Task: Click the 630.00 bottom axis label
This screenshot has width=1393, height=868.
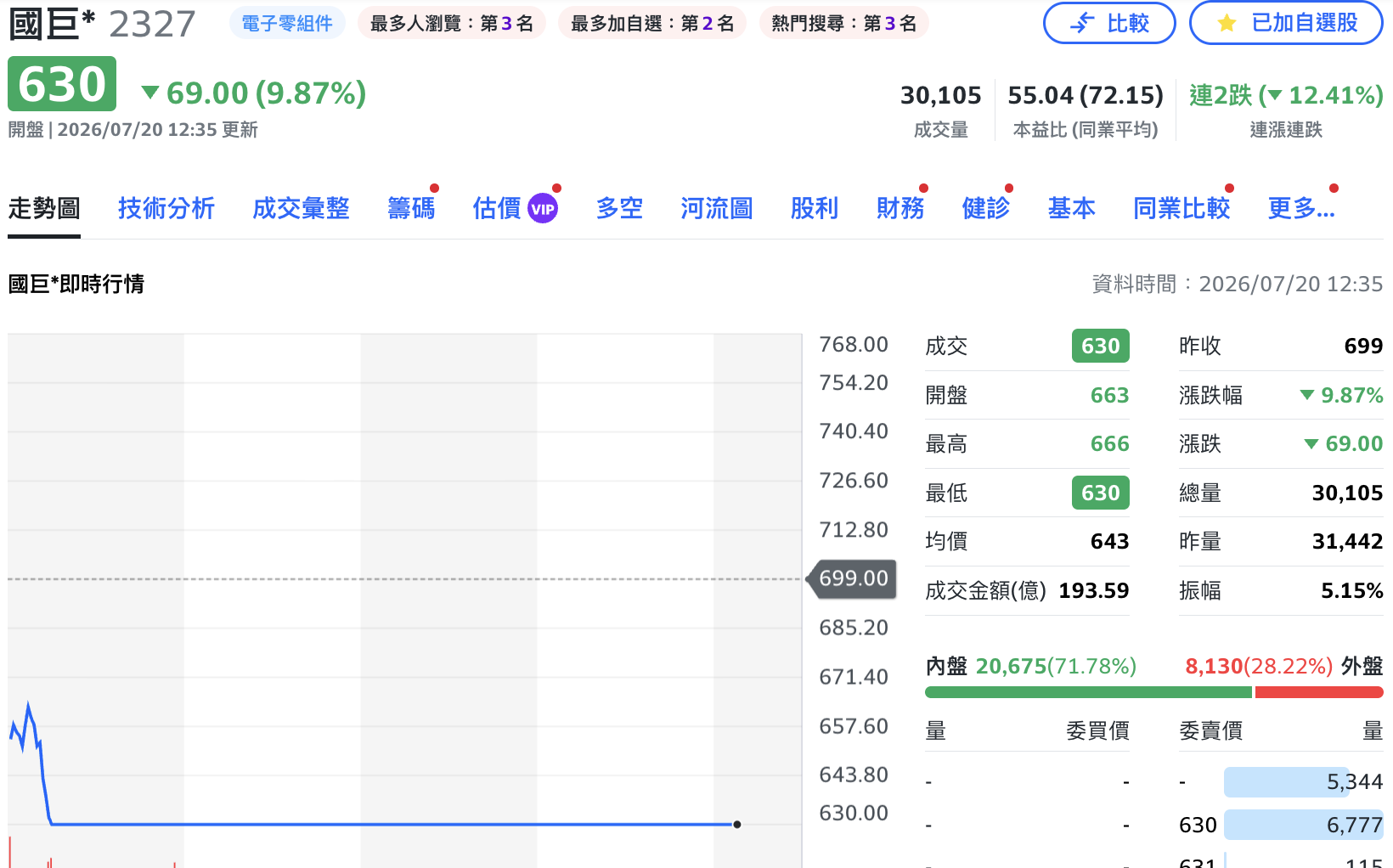Action: coord(854,813)
